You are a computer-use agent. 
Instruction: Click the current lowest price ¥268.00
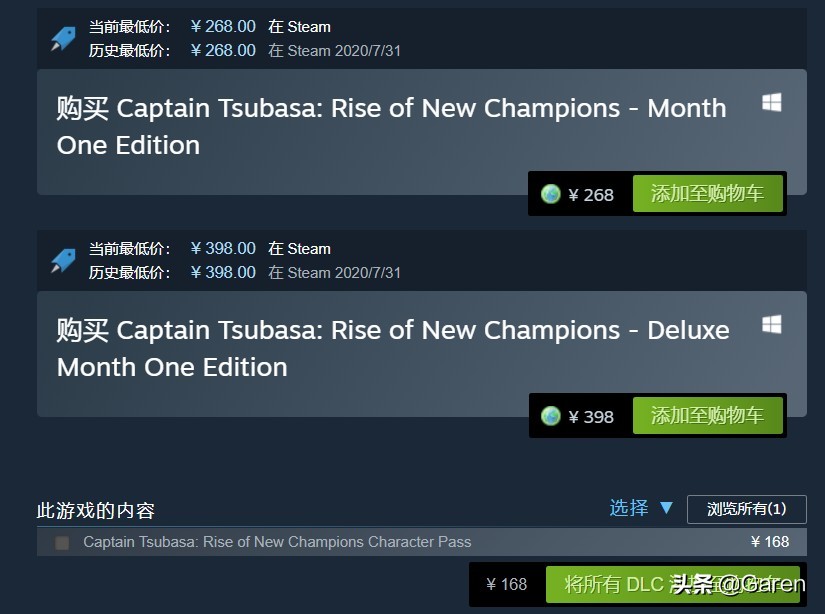[223, 27]
